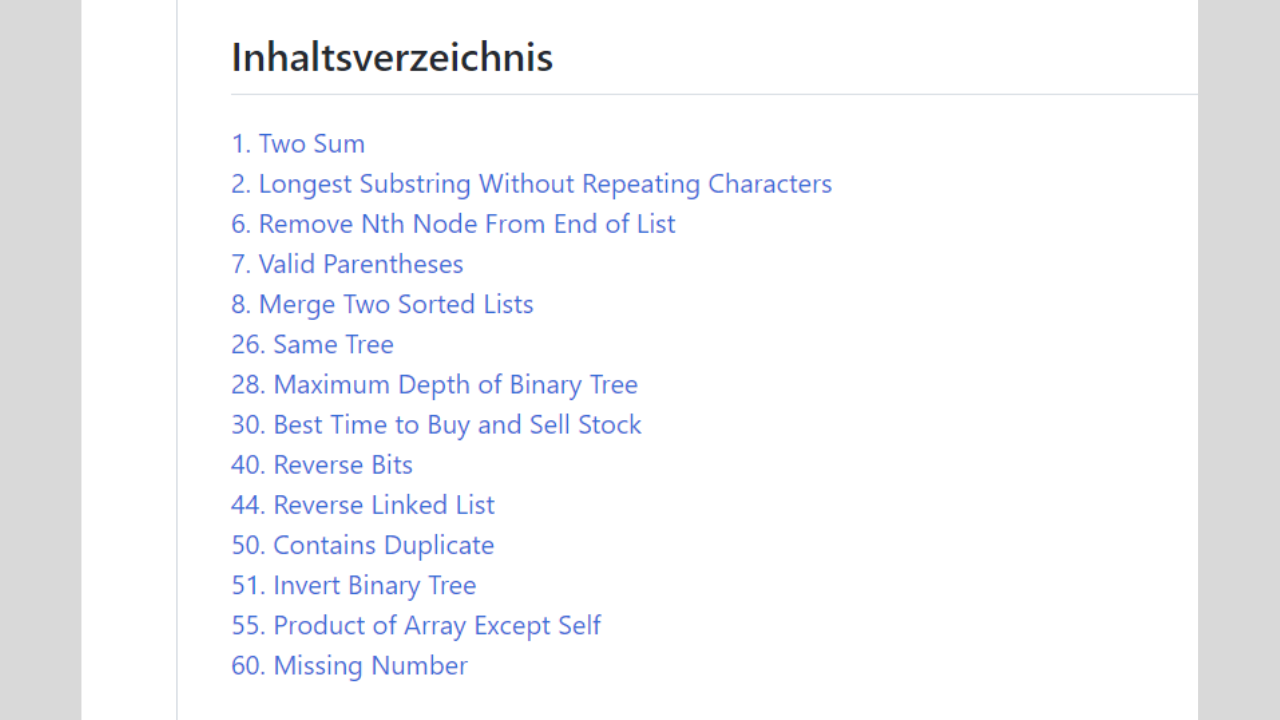Screen dimensions: 1280x720
Task: Open 'Longest Substring Without Repeating Characters' link
Action: [x=531, y=184]
